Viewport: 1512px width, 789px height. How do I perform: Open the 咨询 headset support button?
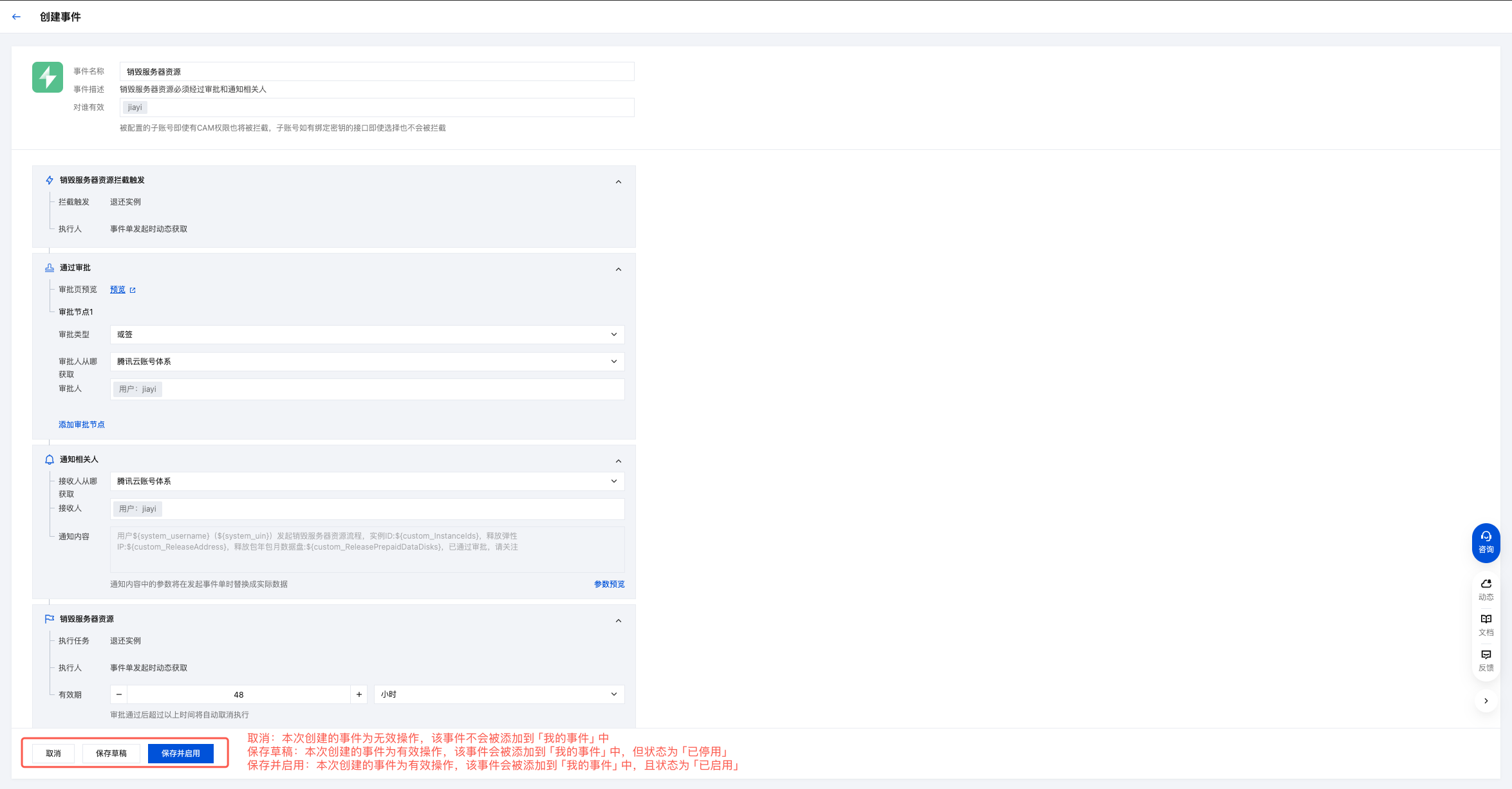[1486, 542]
